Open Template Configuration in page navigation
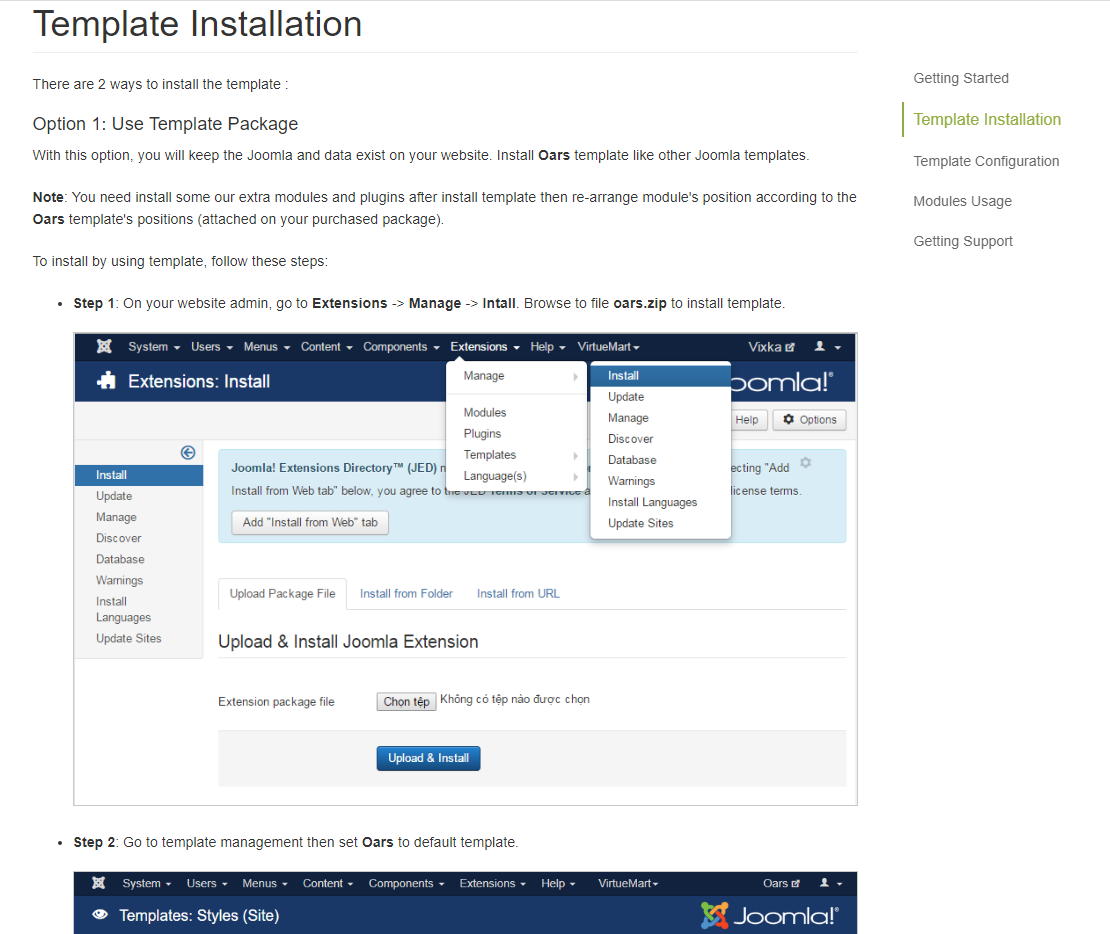Image resolution: width=1110 pixels, height=934 pixels. click(986, 161)
